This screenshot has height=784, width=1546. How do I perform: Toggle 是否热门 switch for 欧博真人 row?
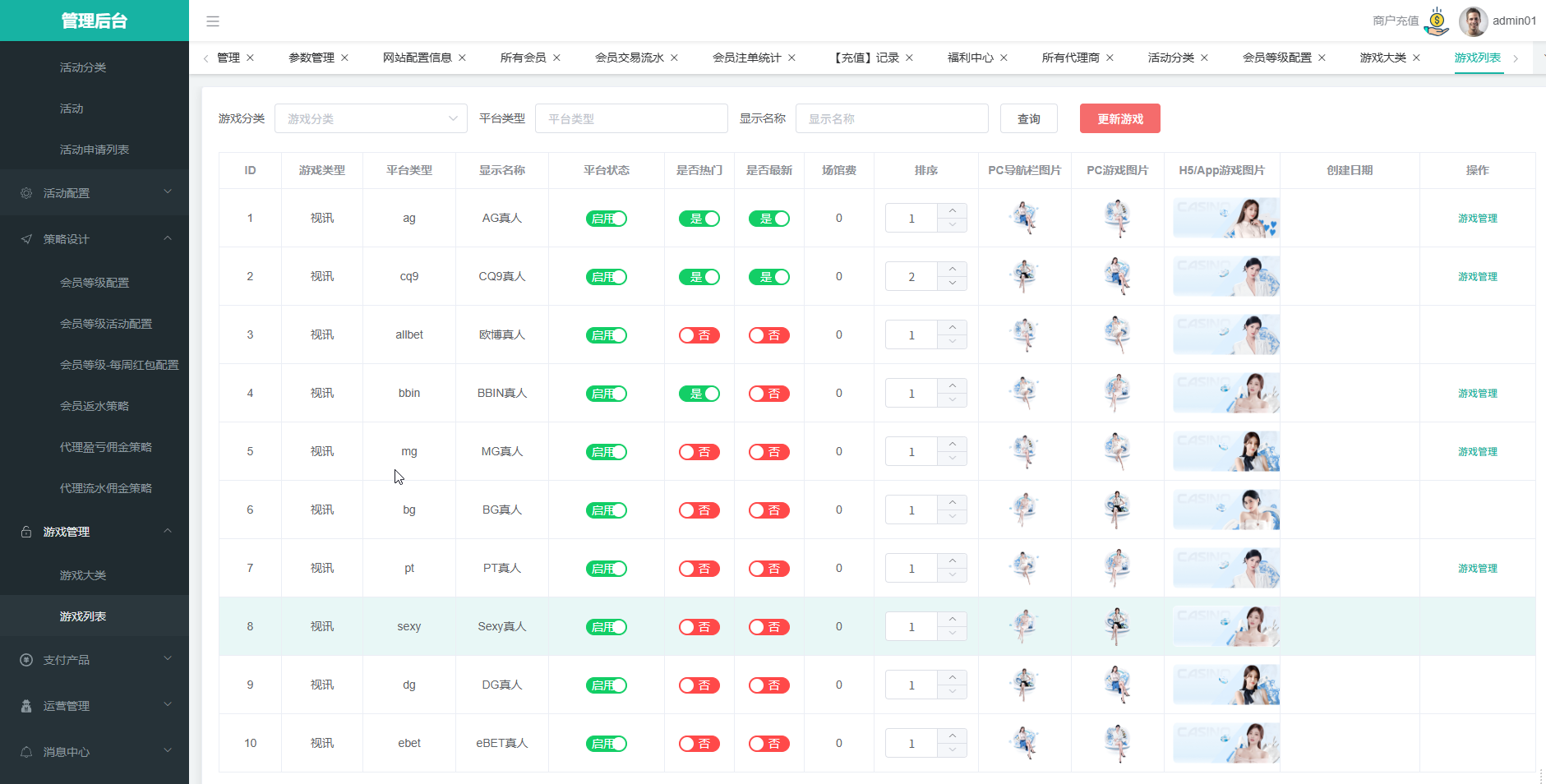click(699, 335)
